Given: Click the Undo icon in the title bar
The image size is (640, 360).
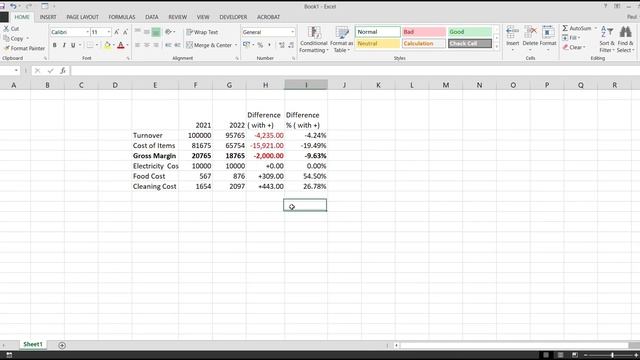Looking at the screenshot, I should click(13, 6).
